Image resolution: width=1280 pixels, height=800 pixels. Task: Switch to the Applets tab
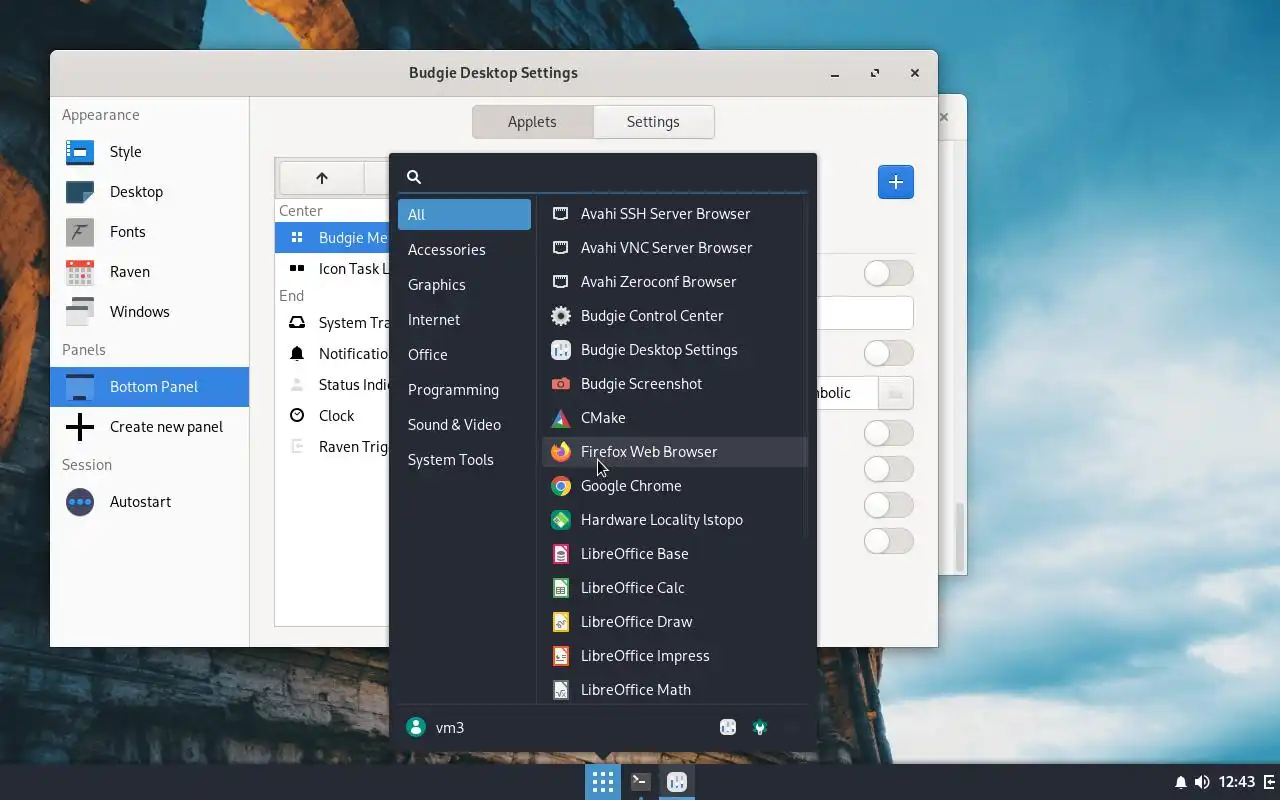532,122
